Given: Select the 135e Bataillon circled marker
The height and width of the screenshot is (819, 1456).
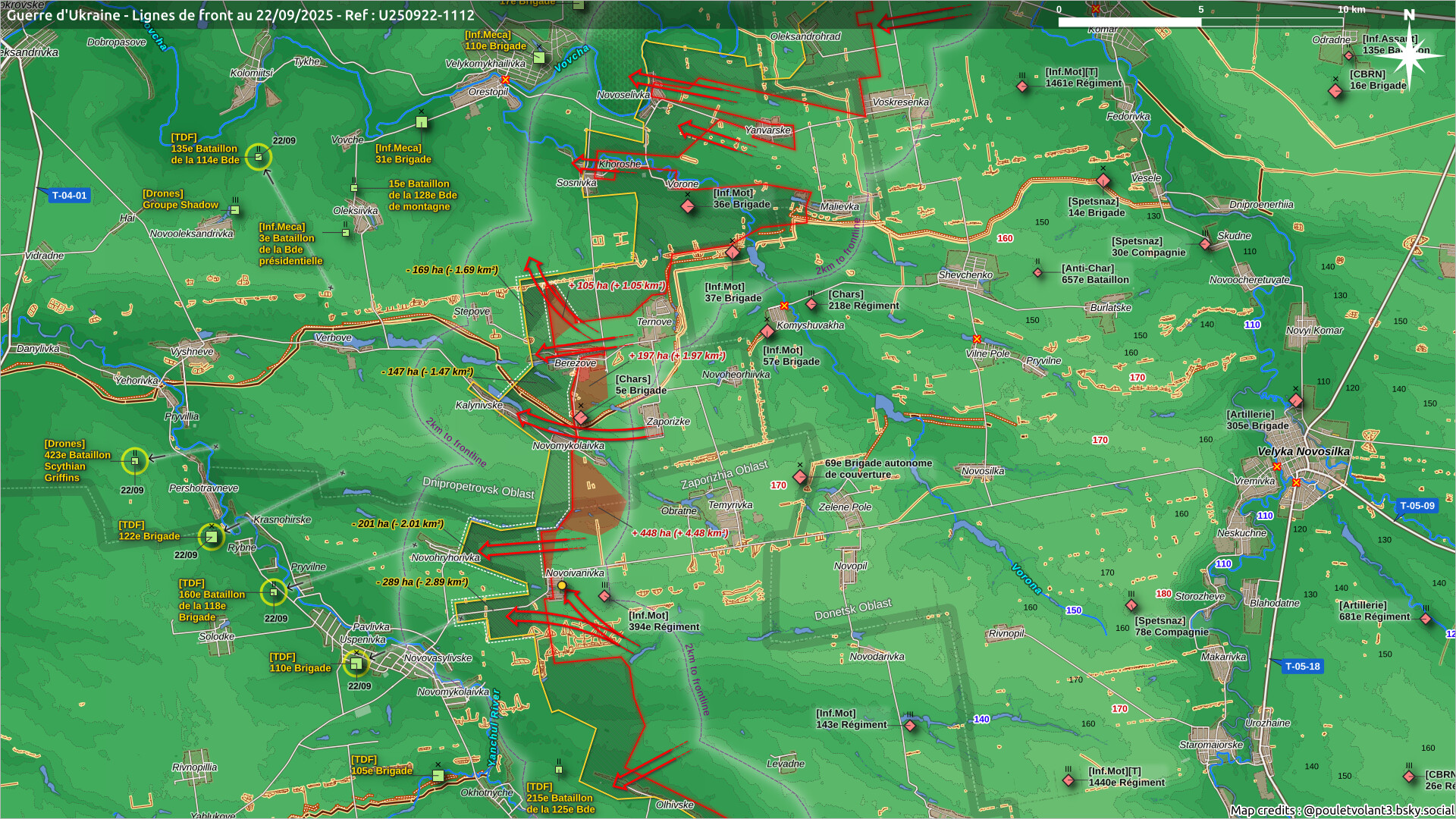Looking at the screenshot, I should [259, 157].
